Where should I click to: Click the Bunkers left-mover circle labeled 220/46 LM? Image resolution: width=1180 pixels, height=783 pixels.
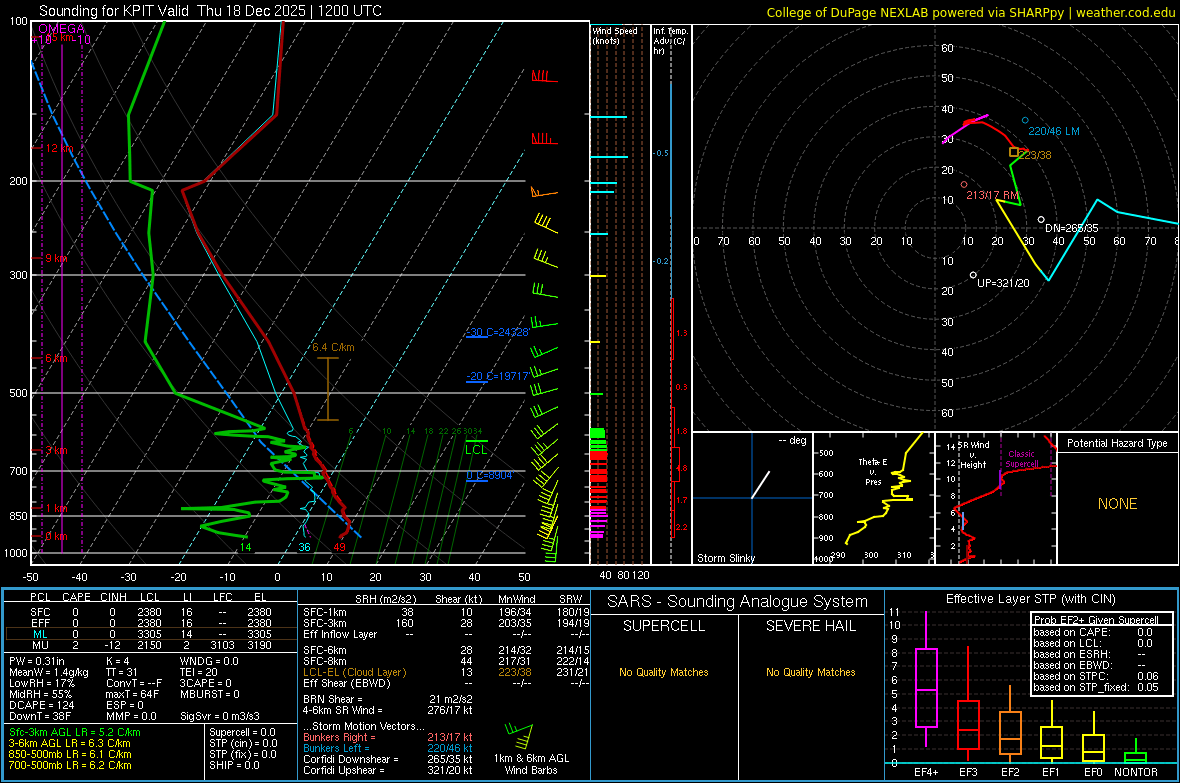click(x=1025, y=120)
